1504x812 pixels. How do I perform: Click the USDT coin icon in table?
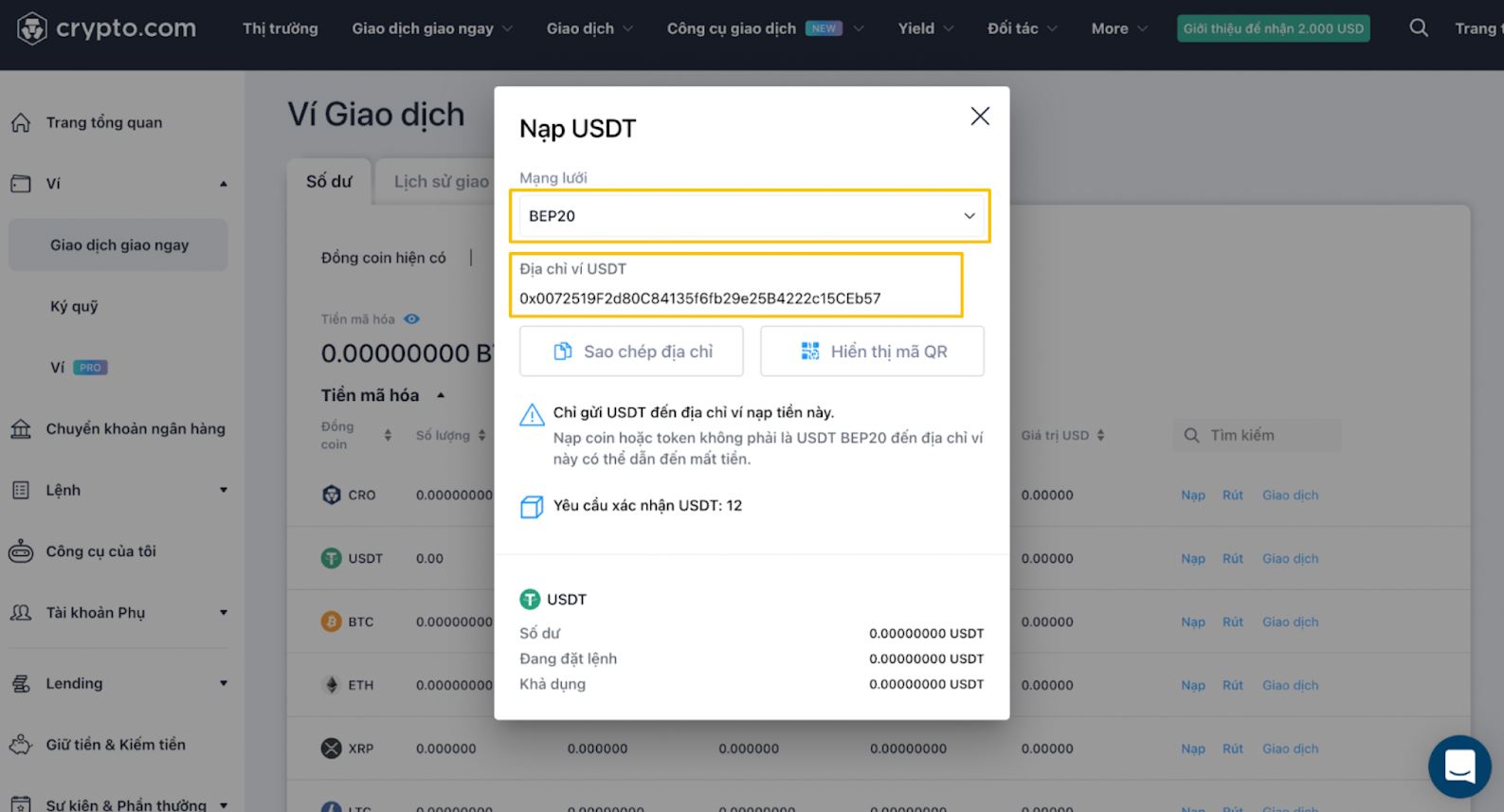point(331,558)
